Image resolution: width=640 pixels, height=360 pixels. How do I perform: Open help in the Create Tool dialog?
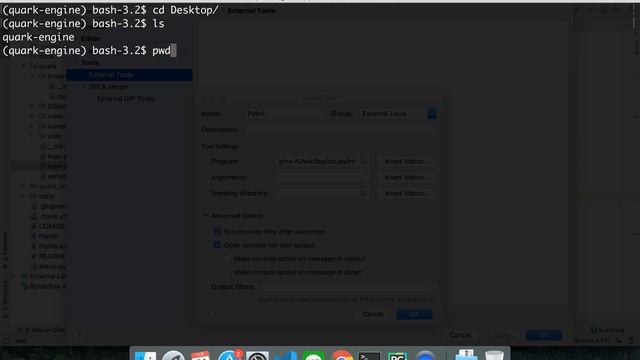coord(209,314)
